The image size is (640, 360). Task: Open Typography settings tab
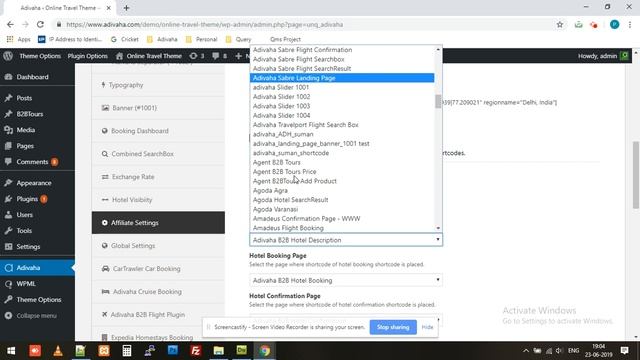[158, 85]
